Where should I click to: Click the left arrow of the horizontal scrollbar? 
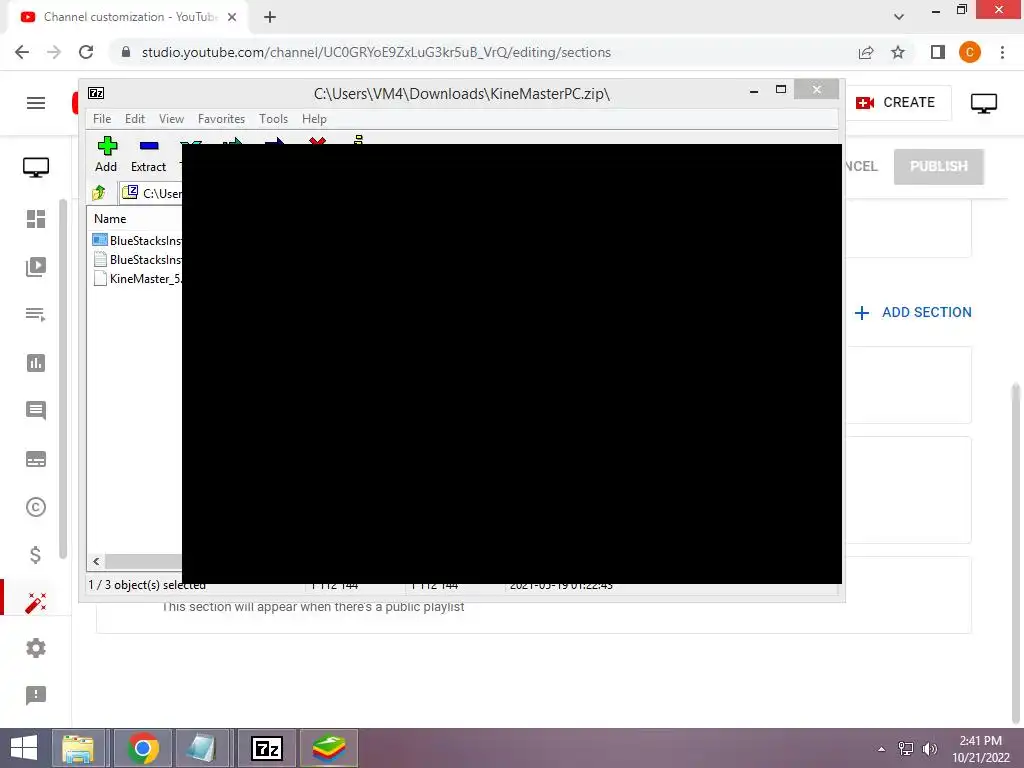coord(96,561)
